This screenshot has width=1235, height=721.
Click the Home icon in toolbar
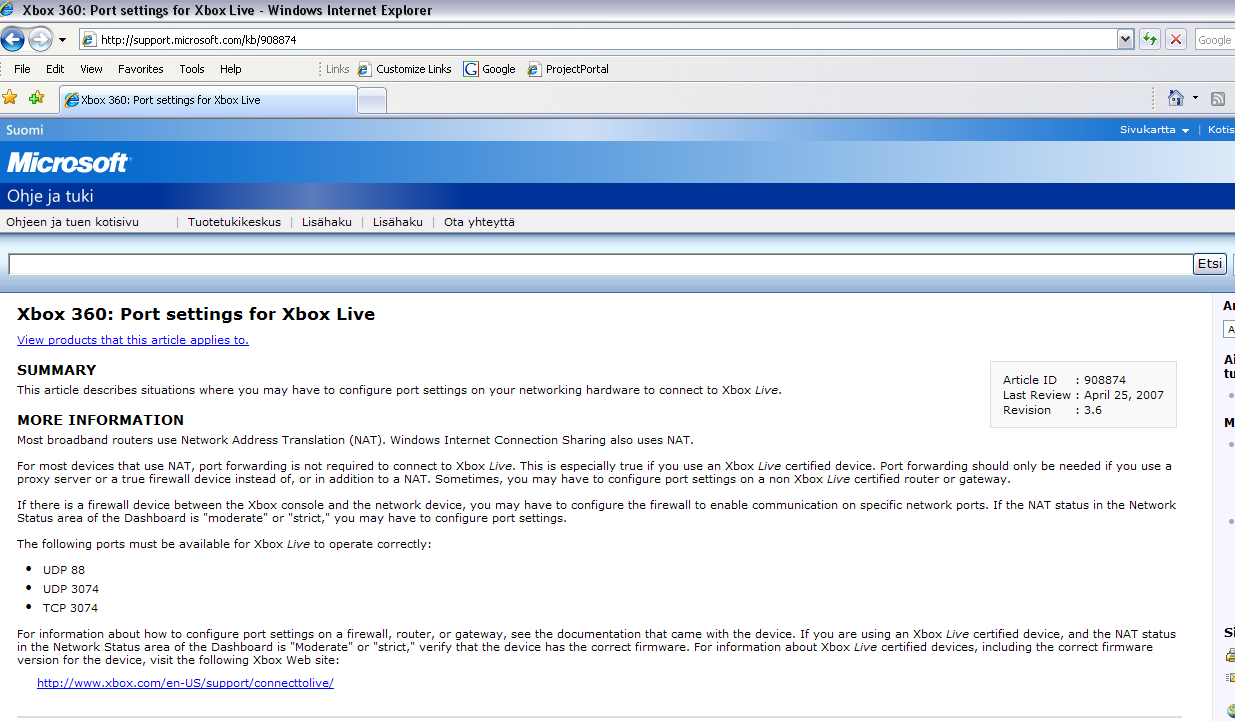(1176, 98)
